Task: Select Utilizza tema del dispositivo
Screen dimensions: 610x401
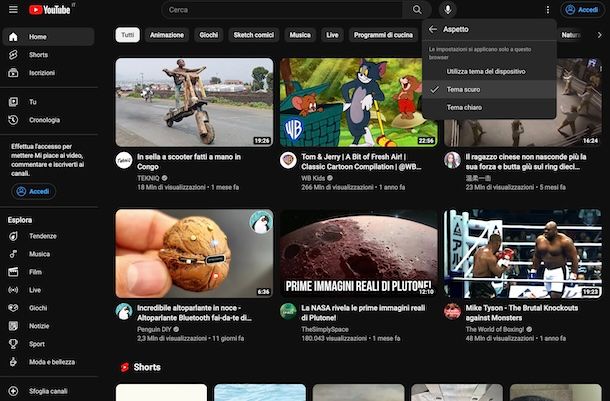Action: (489, 72)
